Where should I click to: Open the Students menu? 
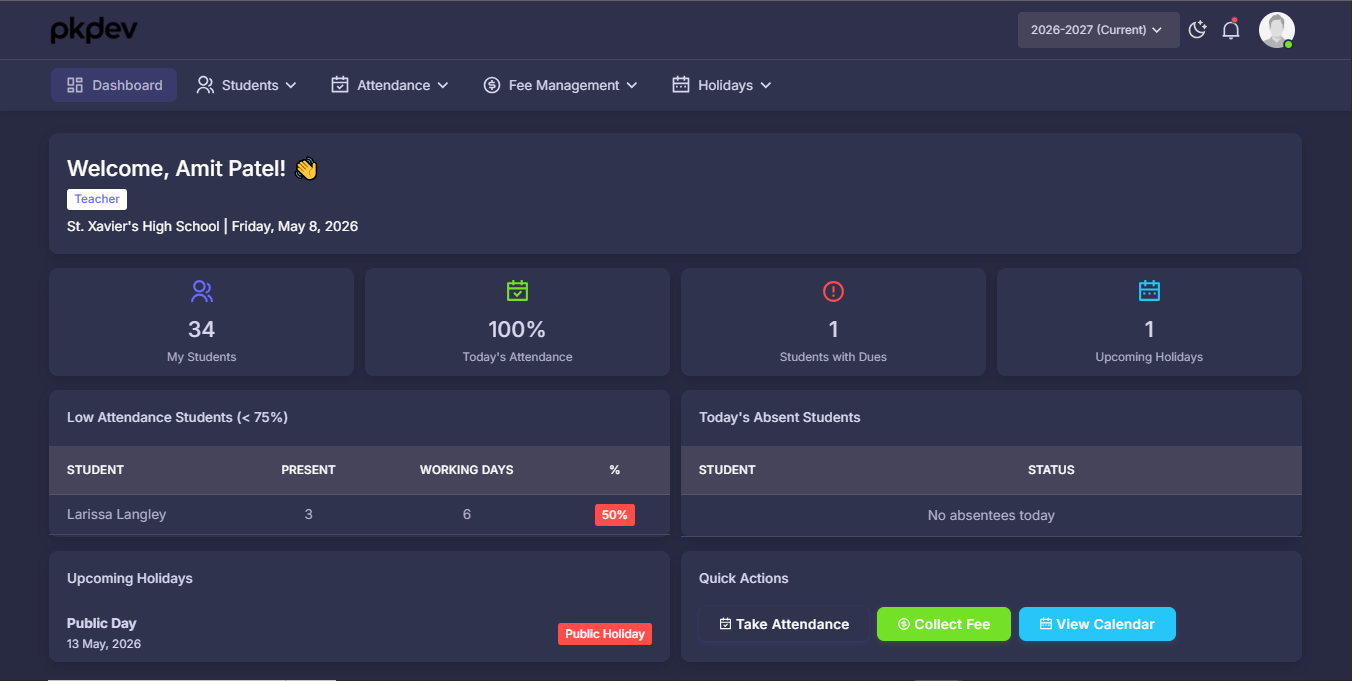(247, 85)
